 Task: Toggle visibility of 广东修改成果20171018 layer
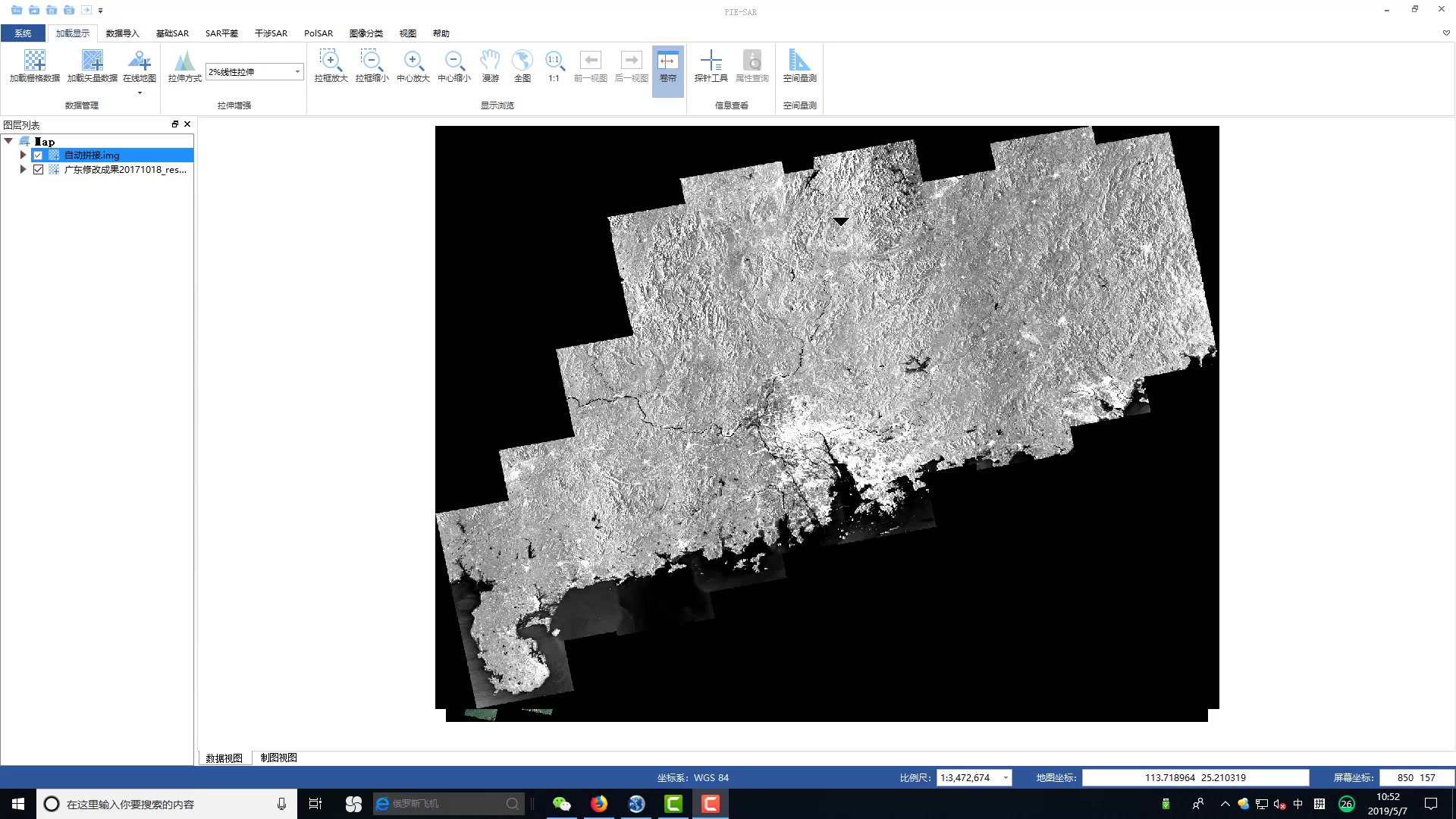pyautogui.click(x=38, y=170)
